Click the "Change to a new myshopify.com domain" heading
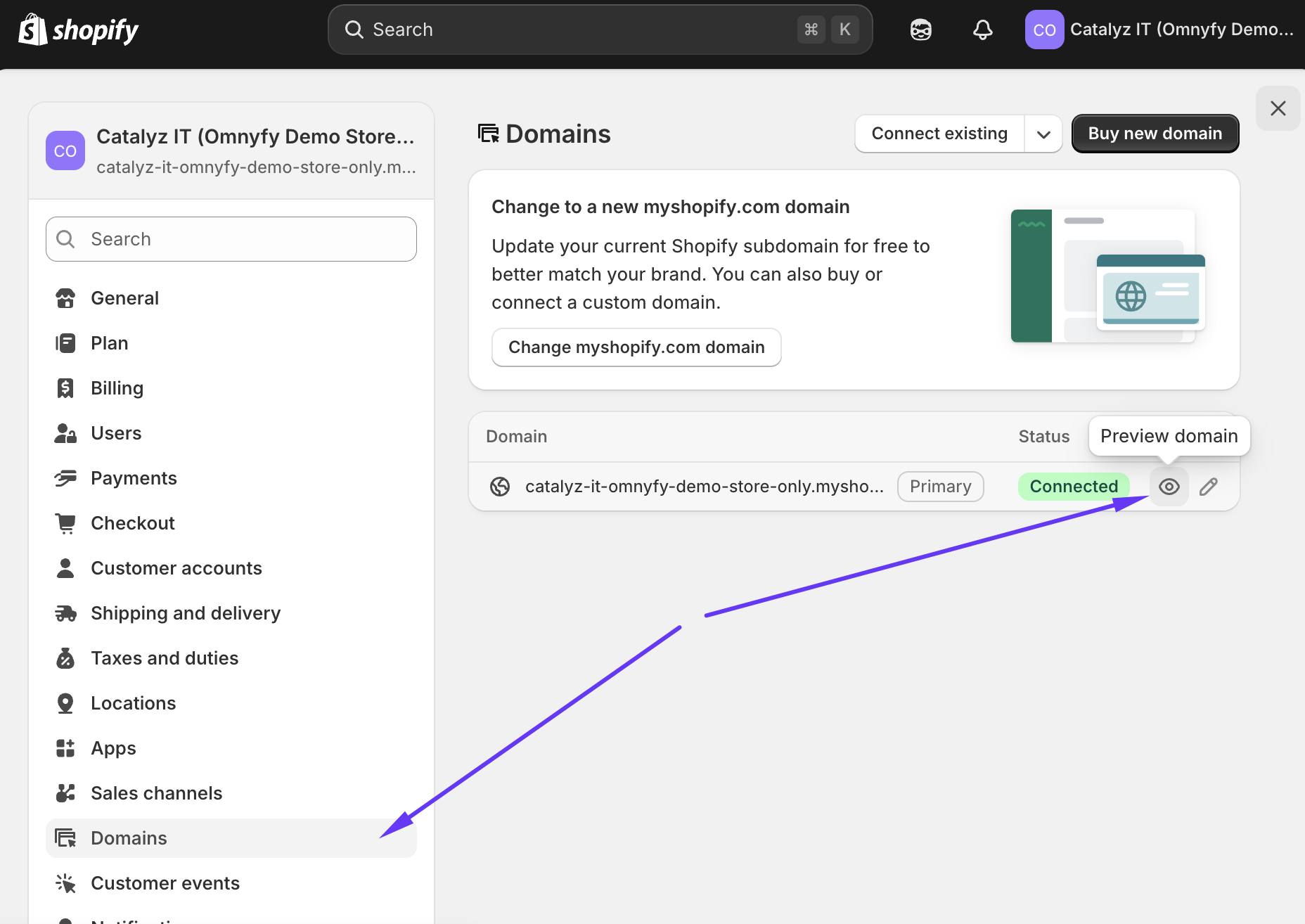Image resolution: width=1305 pixels, height=924 pixels. pos(671,207)
